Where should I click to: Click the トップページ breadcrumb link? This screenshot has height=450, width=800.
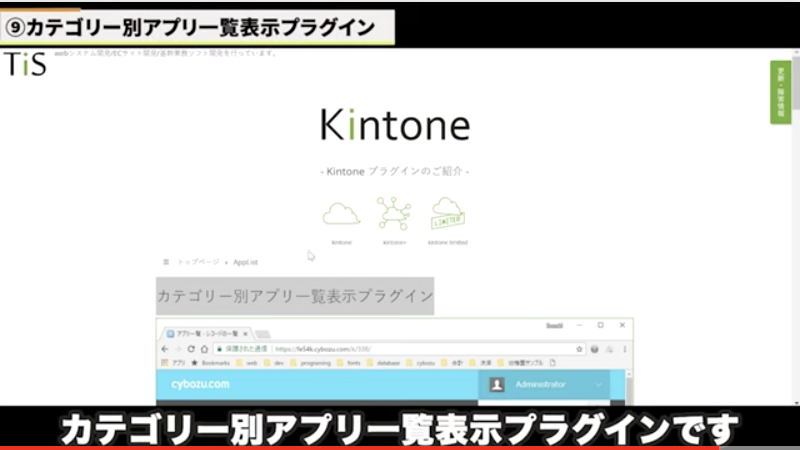tap(198, 261)
